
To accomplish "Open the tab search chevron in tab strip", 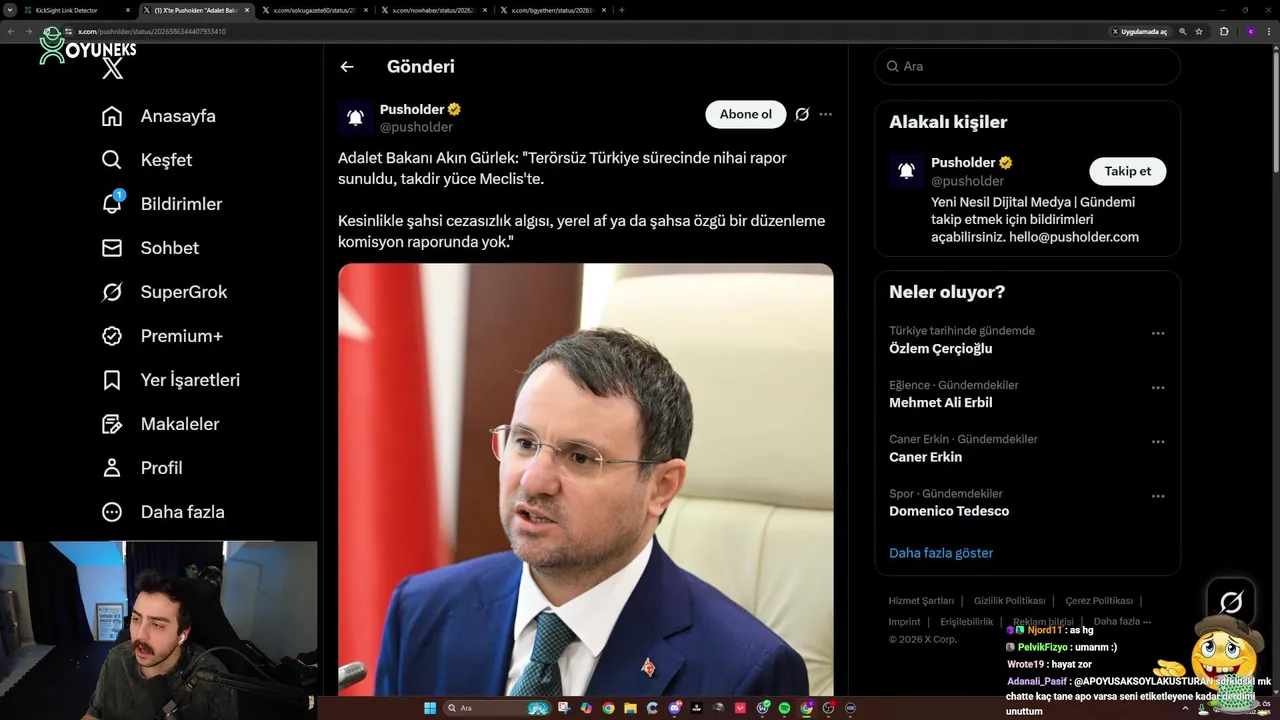I will (x=10, y=10).
